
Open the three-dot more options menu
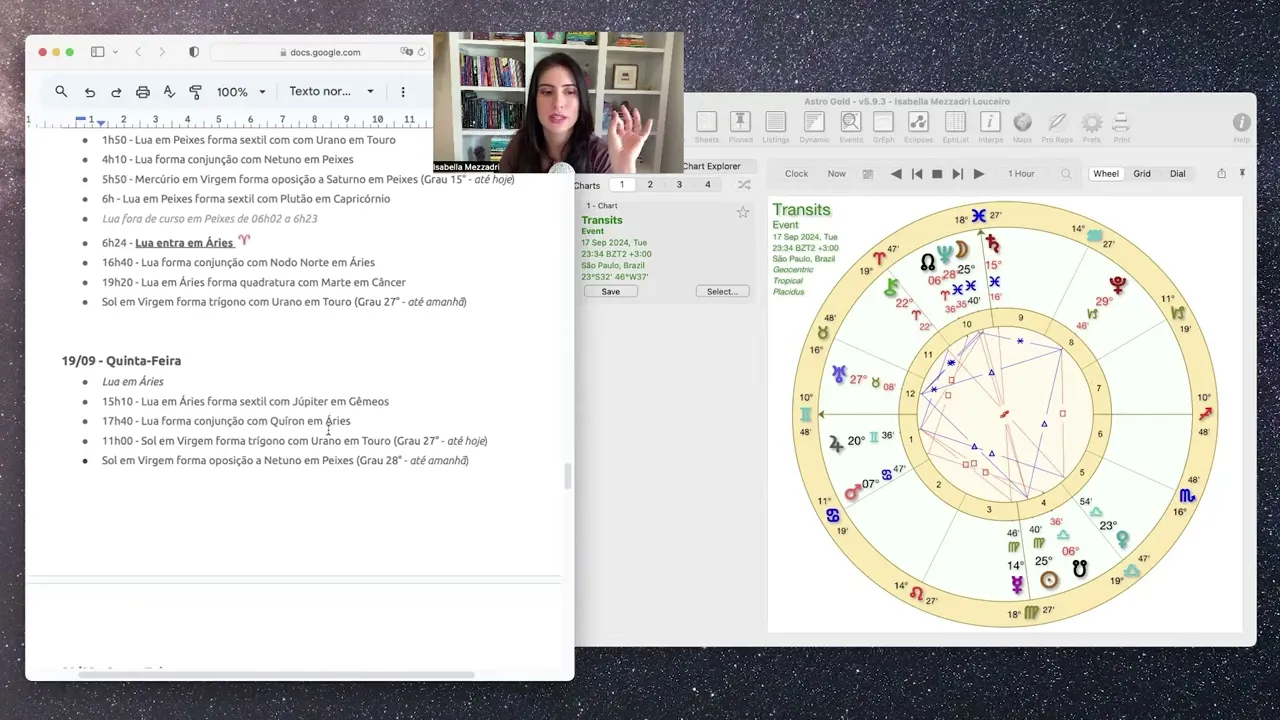point(403,92)
